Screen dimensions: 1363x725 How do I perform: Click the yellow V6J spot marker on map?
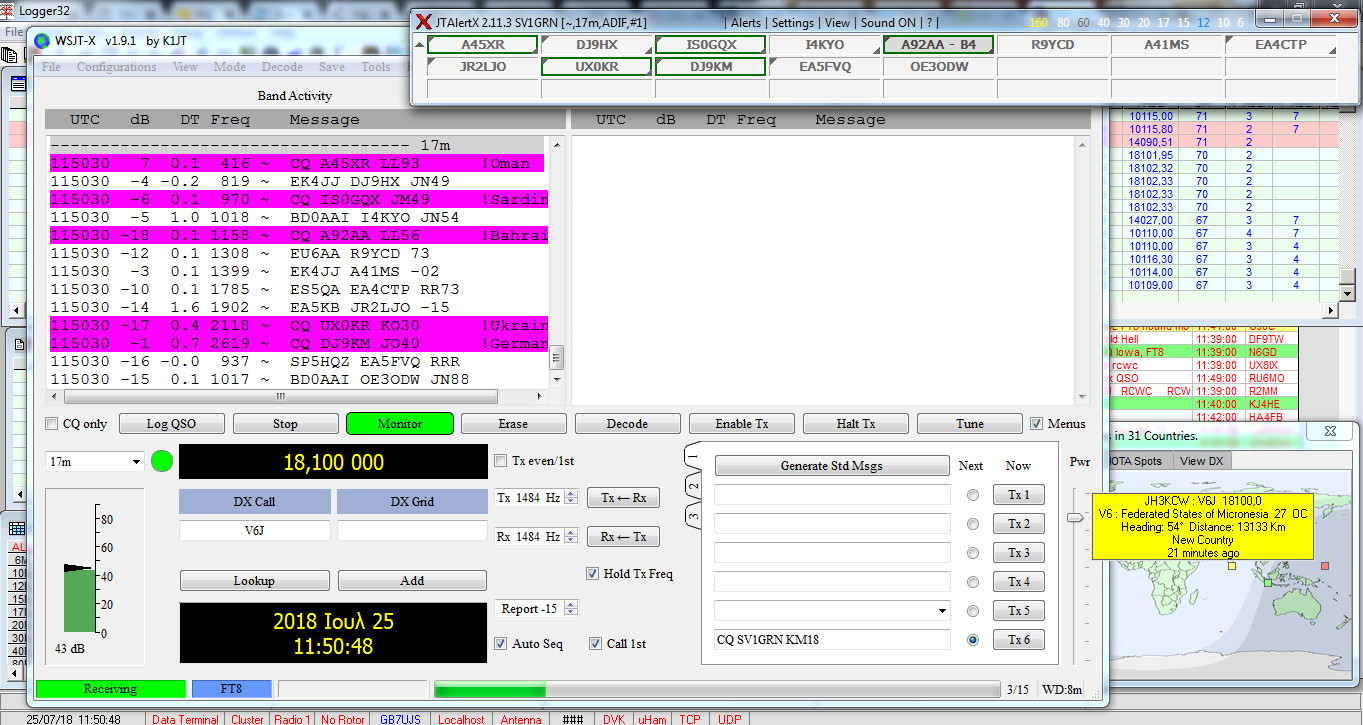tap(1233, 565)
